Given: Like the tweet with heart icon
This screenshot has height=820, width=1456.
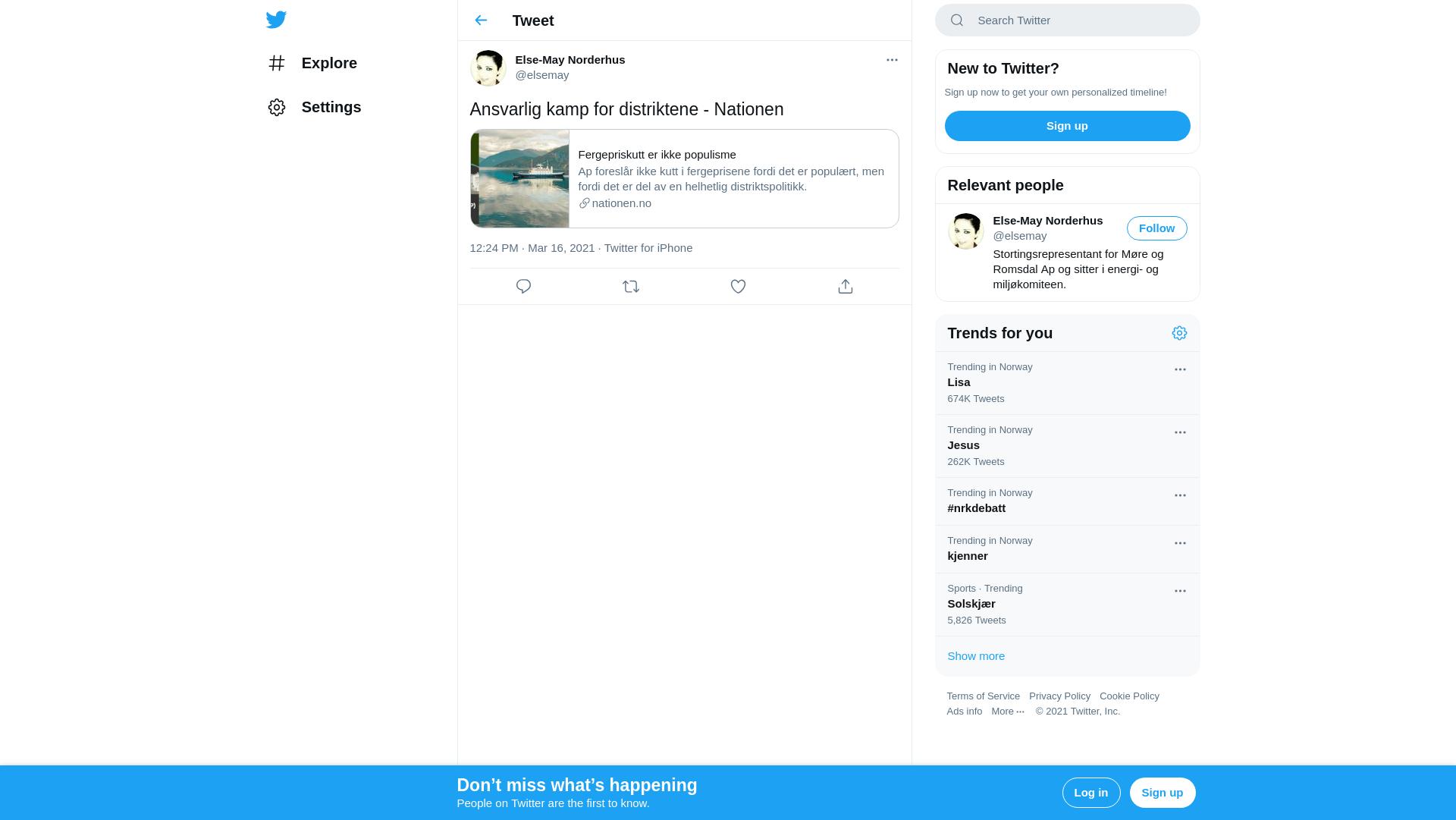Looking at the screenshot, I should (738, 287).
